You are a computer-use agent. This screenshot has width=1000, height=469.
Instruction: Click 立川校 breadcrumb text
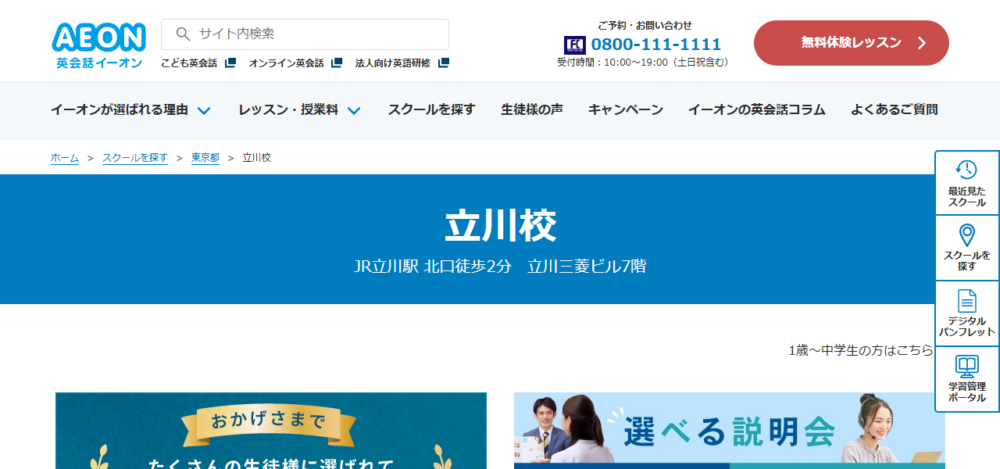pos(257,158)
